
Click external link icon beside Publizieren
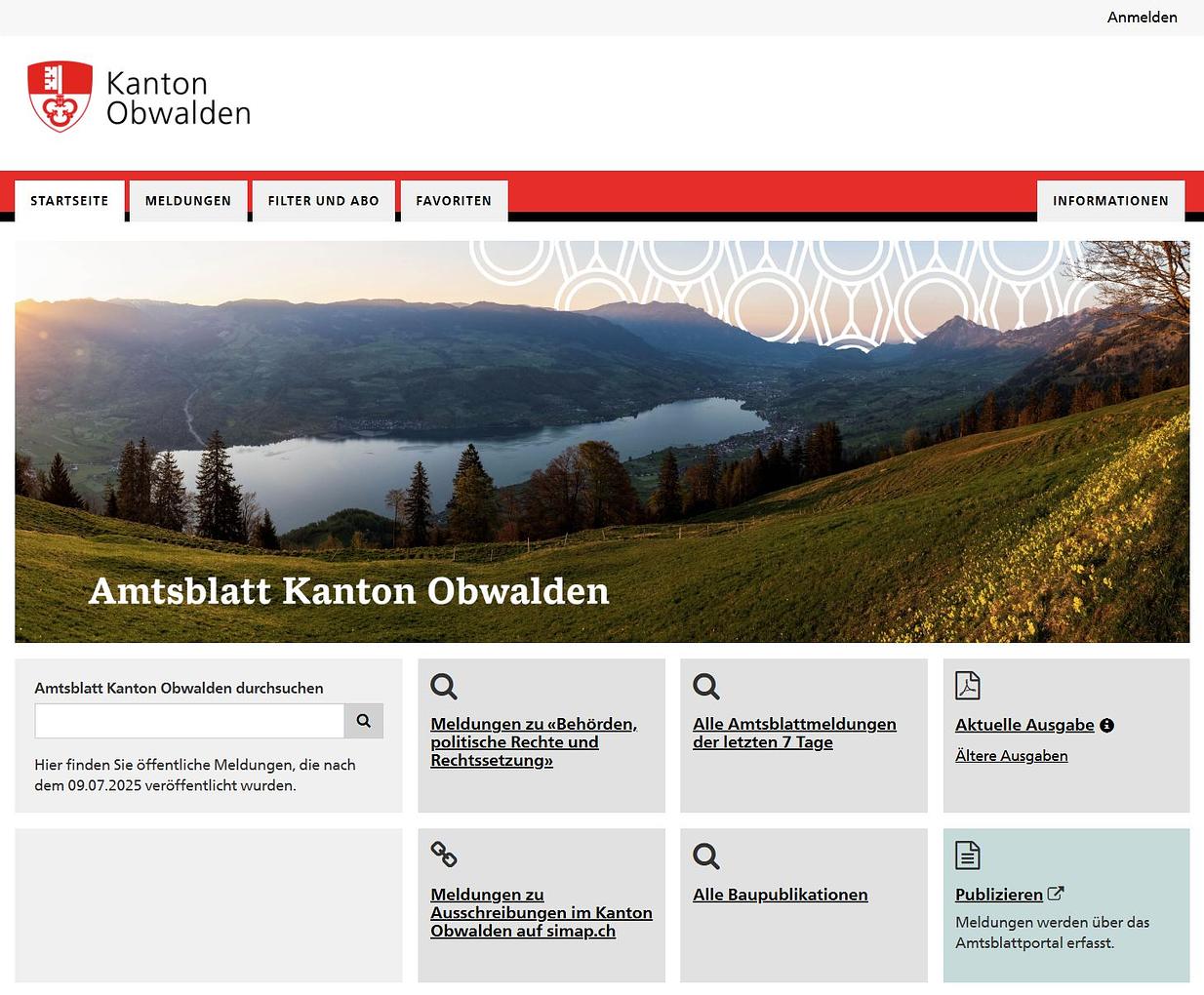coord(1056,894)
